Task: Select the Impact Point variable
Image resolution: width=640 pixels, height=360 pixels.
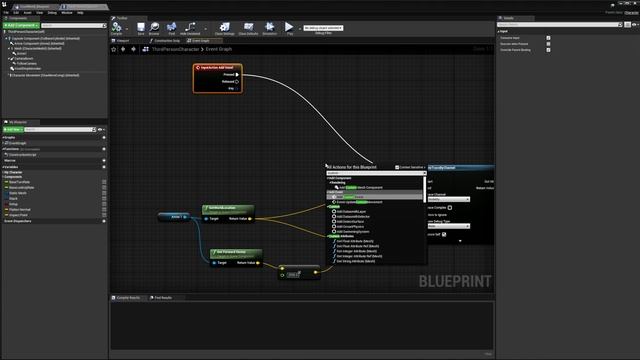Action: point(18,215)
